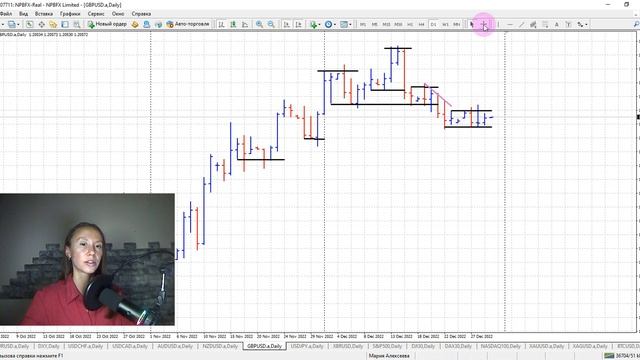This screenshot has height=360, width=640.
Task: Open the Strategy Tester icon
Action: coord(76,24)
